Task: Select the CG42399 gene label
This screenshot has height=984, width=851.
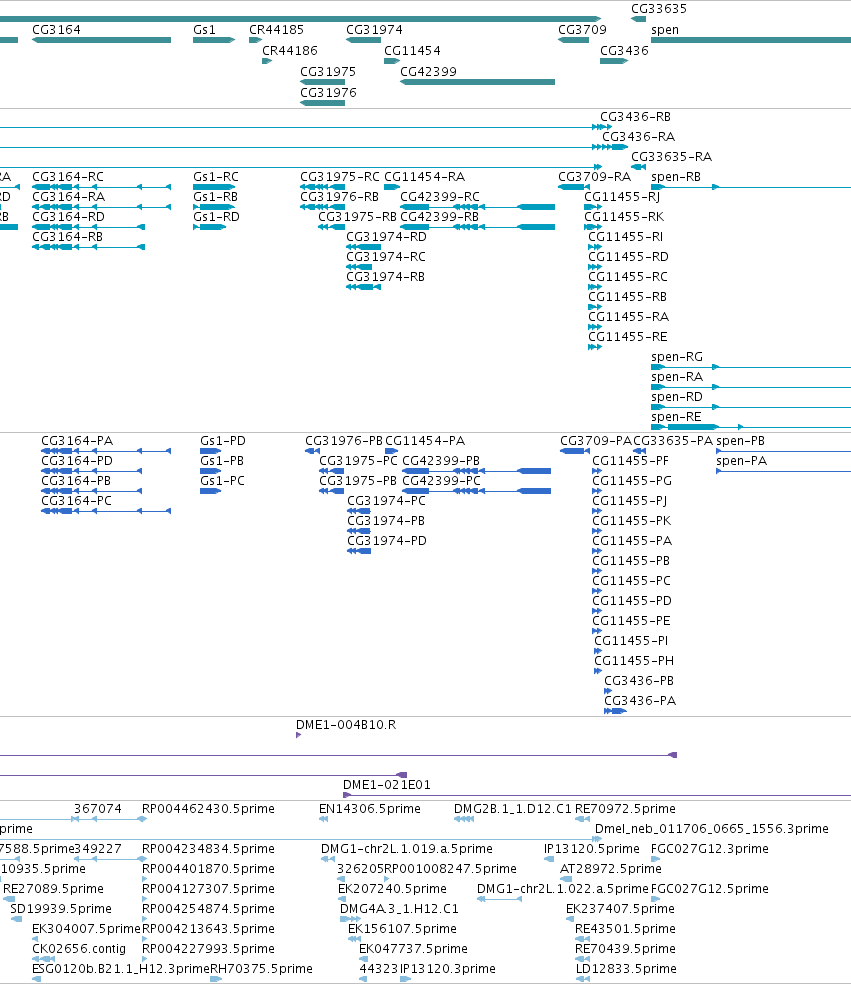Action: coord(429,72)
